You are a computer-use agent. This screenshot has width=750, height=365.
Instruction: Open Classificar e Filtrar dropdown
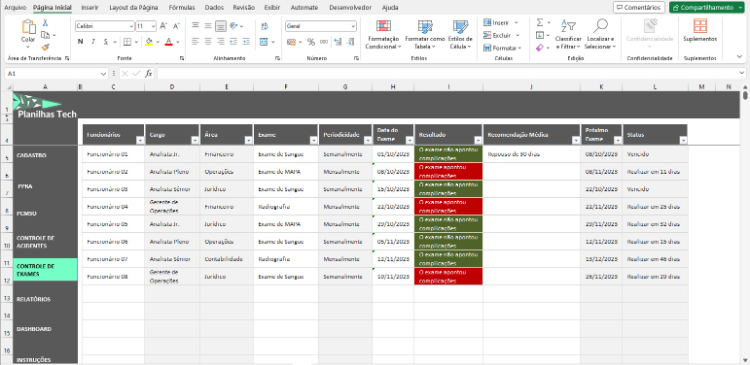tap(568, 35)
